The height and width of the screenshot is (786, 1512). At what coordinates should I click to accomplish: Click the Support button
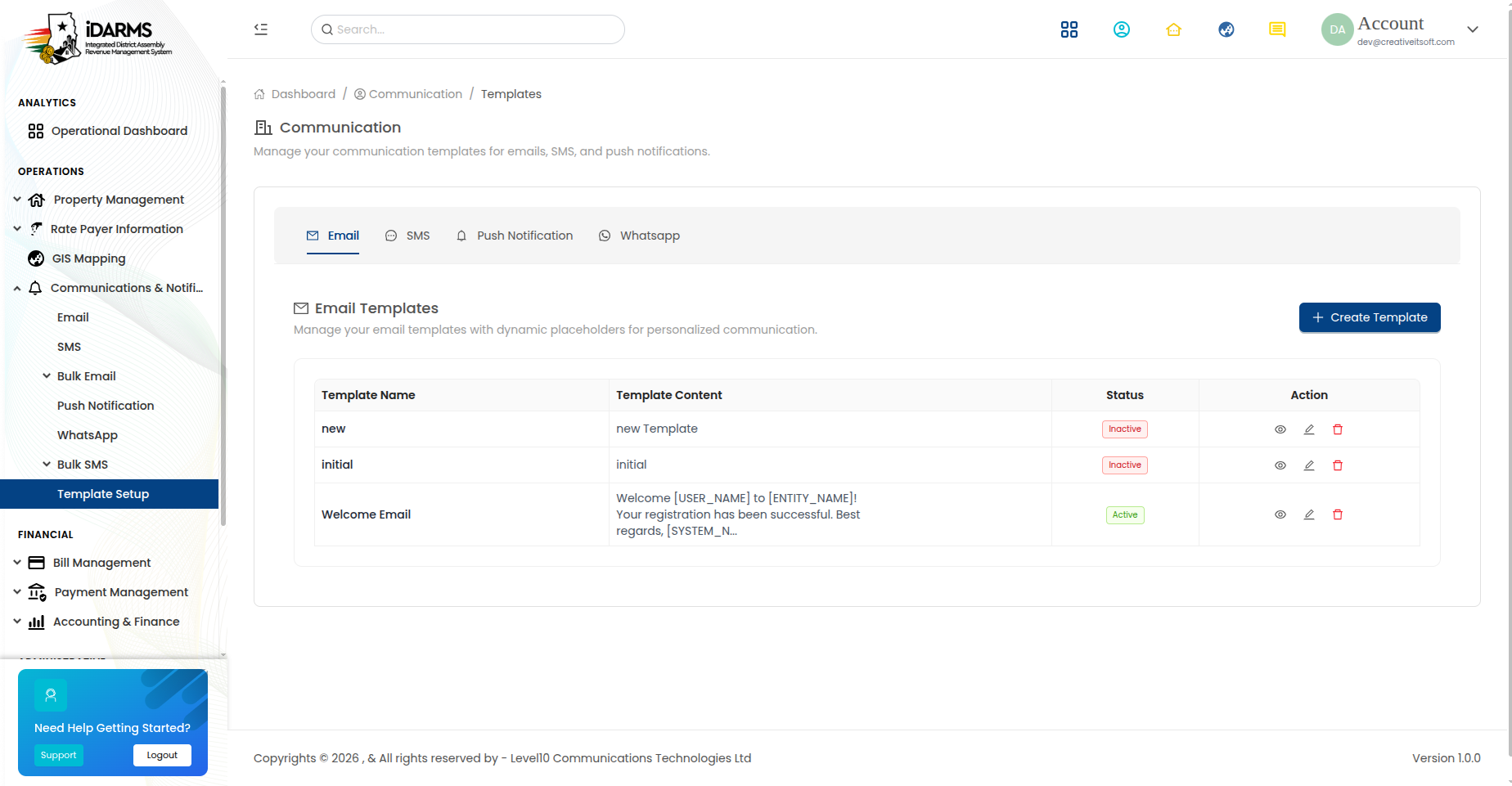pos(59,755)
